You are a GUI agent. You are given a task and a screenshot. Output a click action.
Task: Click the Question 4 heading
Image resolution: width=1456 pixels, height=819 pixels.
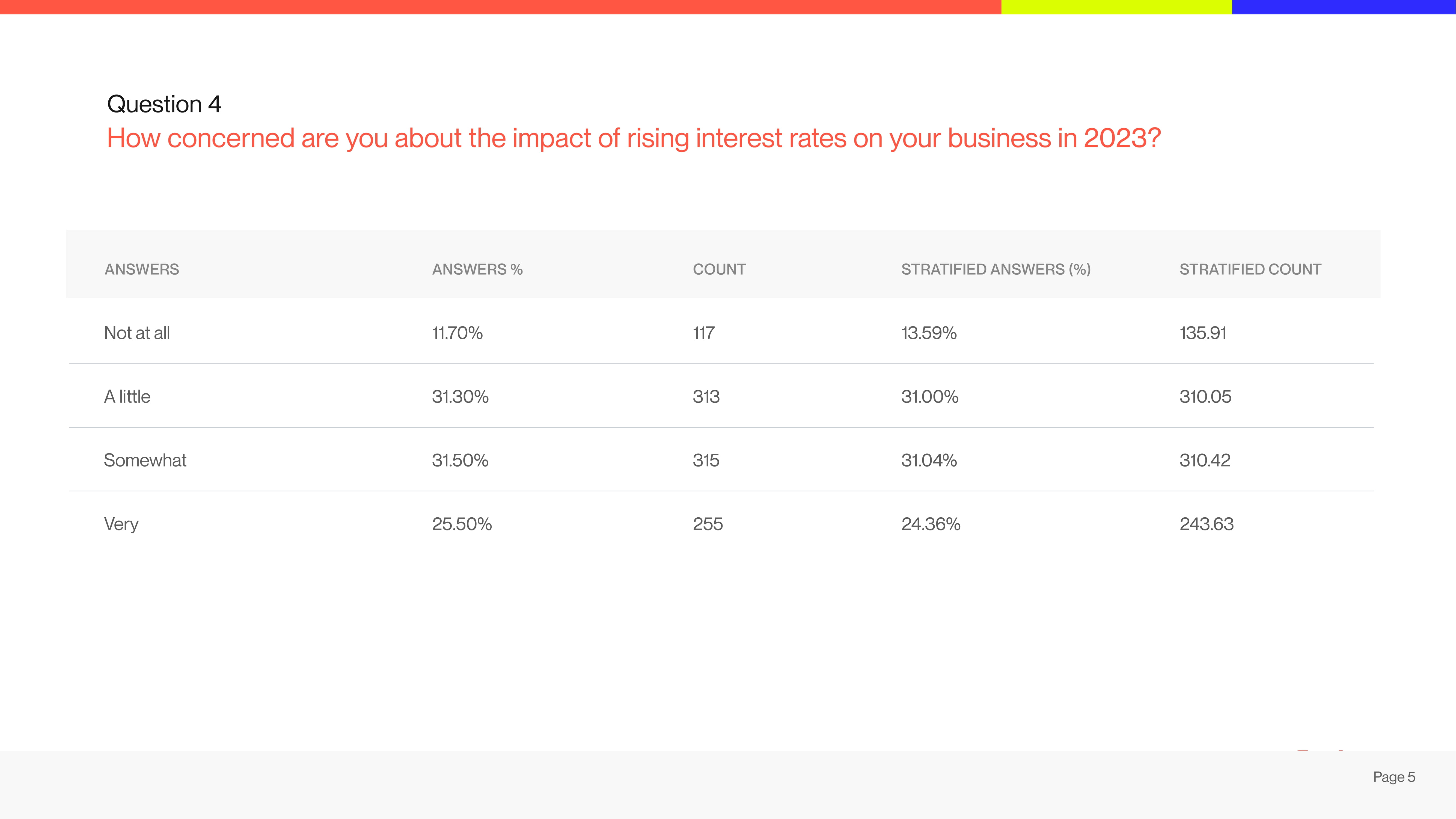(x=164, y=104)
